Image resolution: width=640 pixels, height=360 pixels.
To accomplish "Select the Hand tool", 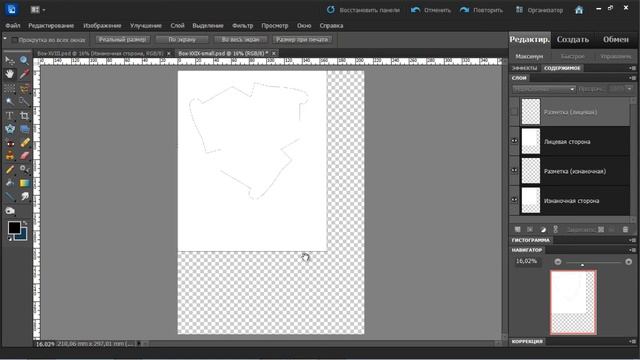I will tap(10, 74).
